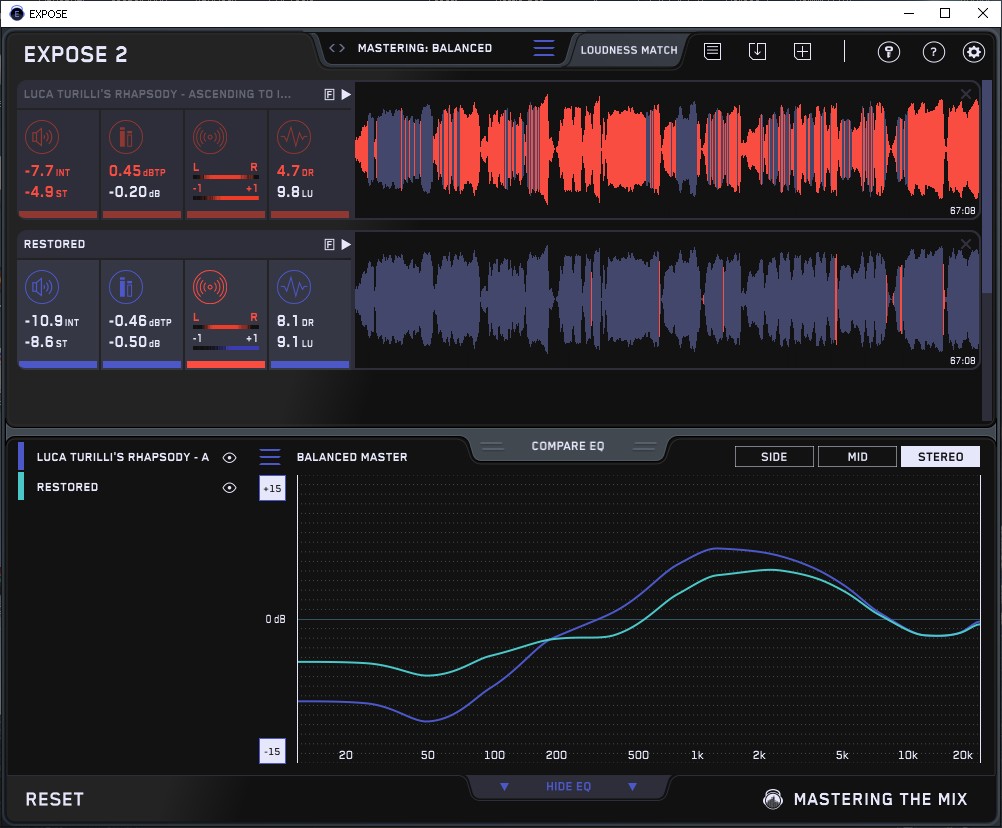Toggle the Loudness Match button
Image resolution: width=1002 pixels, height=828 pixels.
629,50
